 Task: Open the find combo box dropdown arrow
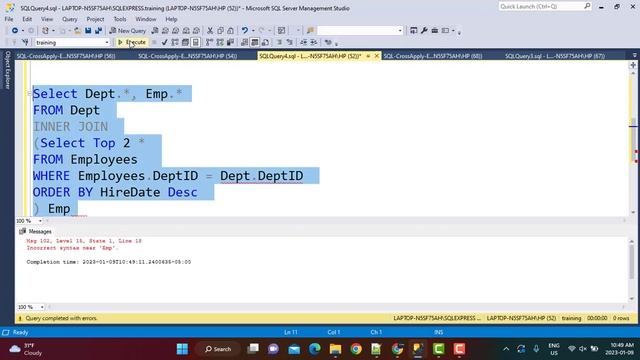[400, 31]
